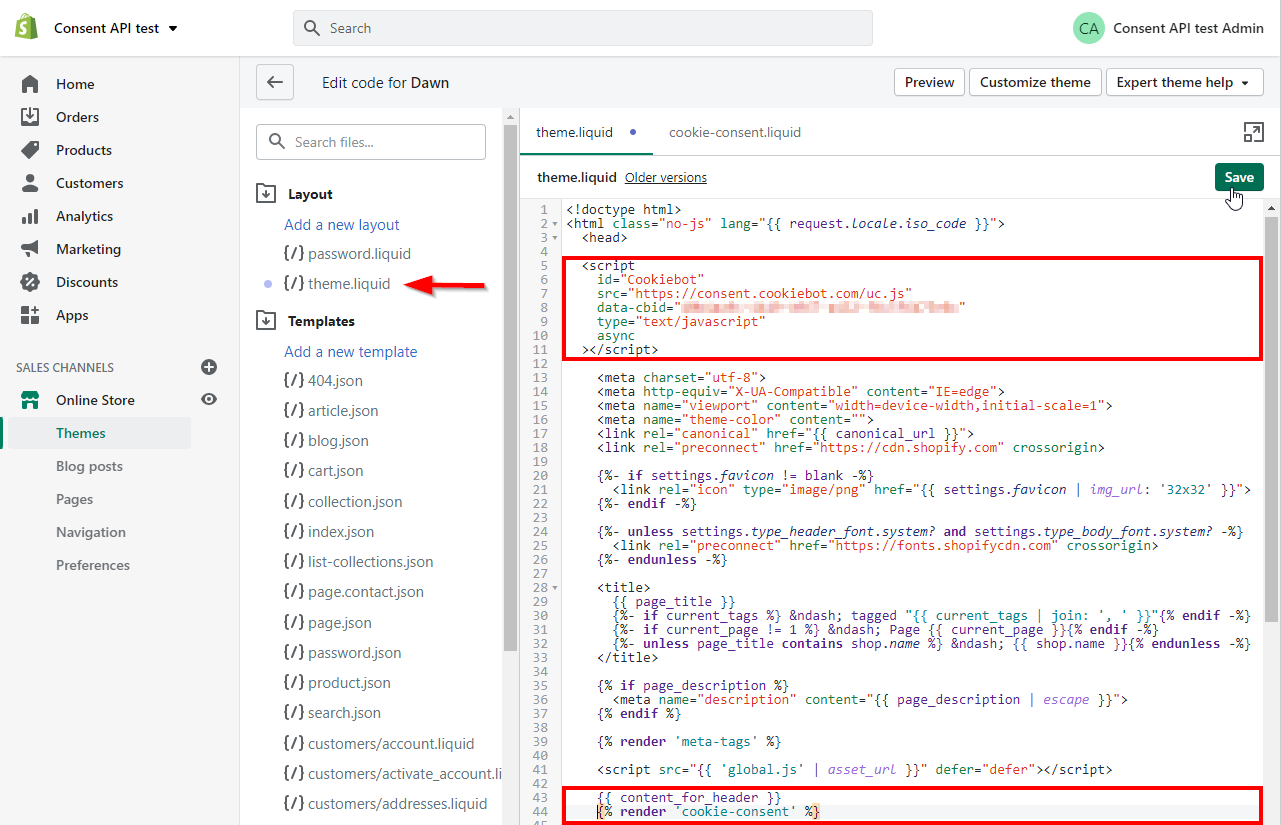Open the layout file password.liquid

coord(347,254)
